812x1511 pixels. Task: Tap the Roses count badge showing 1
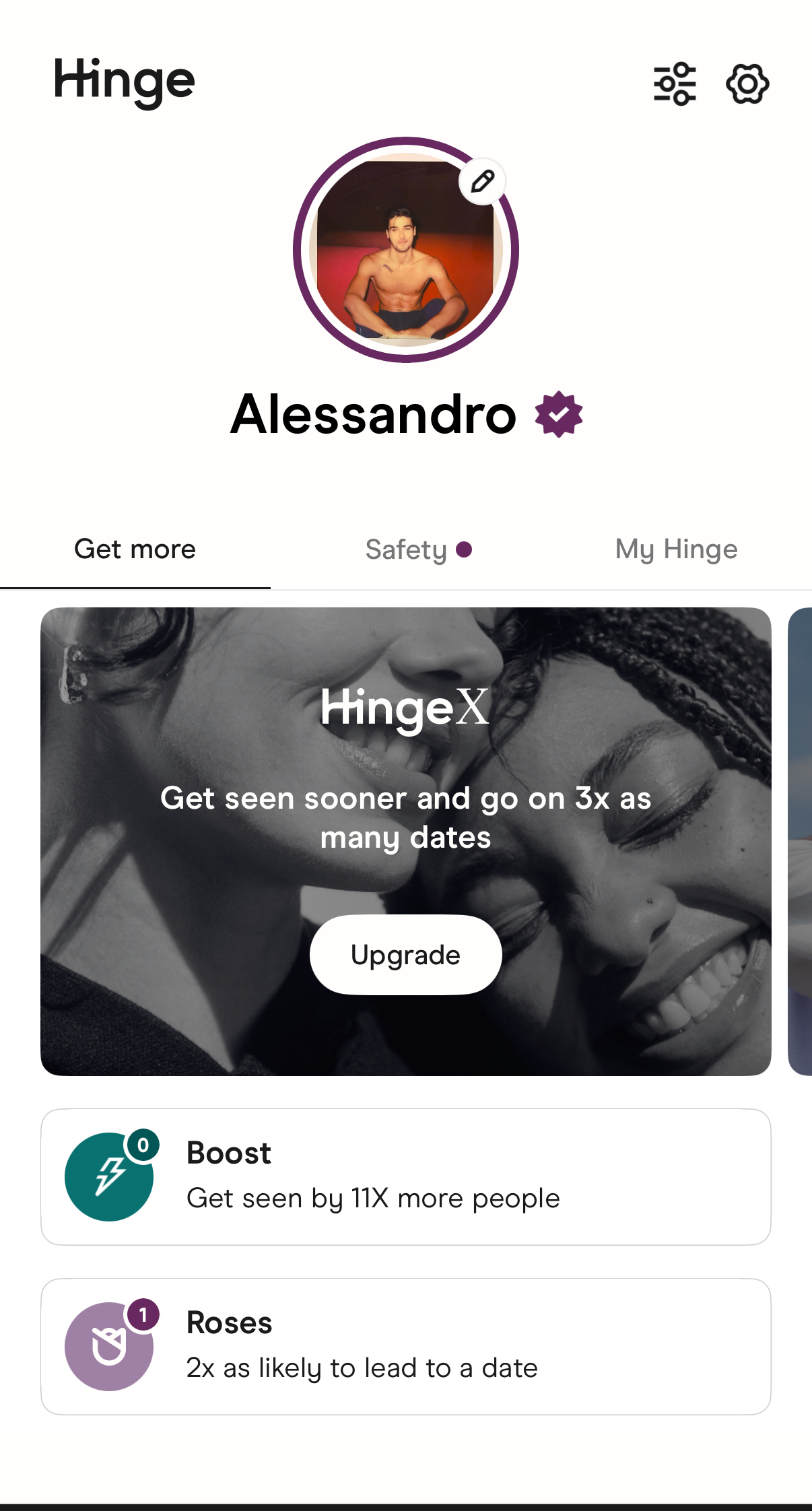[143, 1315]
